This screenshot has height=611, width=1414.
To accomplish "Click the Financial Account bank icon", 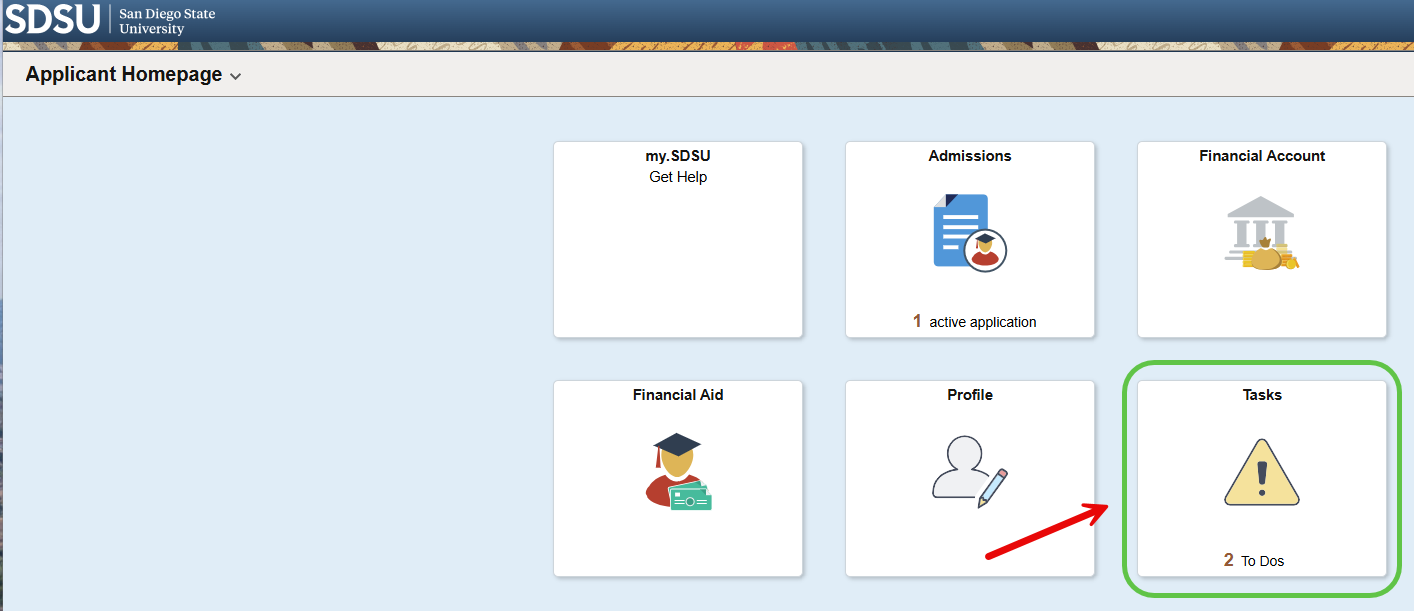I will click(1262, 233).
